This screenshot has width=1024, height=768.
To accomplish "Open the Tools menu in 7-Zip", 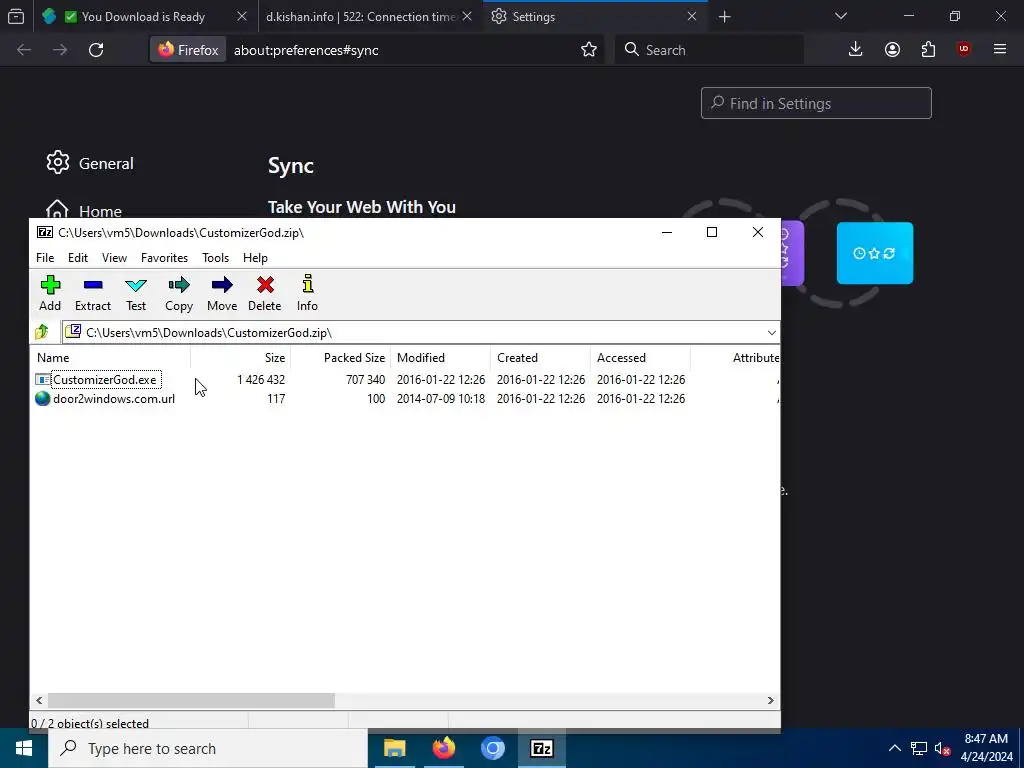I will coord(216,258).
